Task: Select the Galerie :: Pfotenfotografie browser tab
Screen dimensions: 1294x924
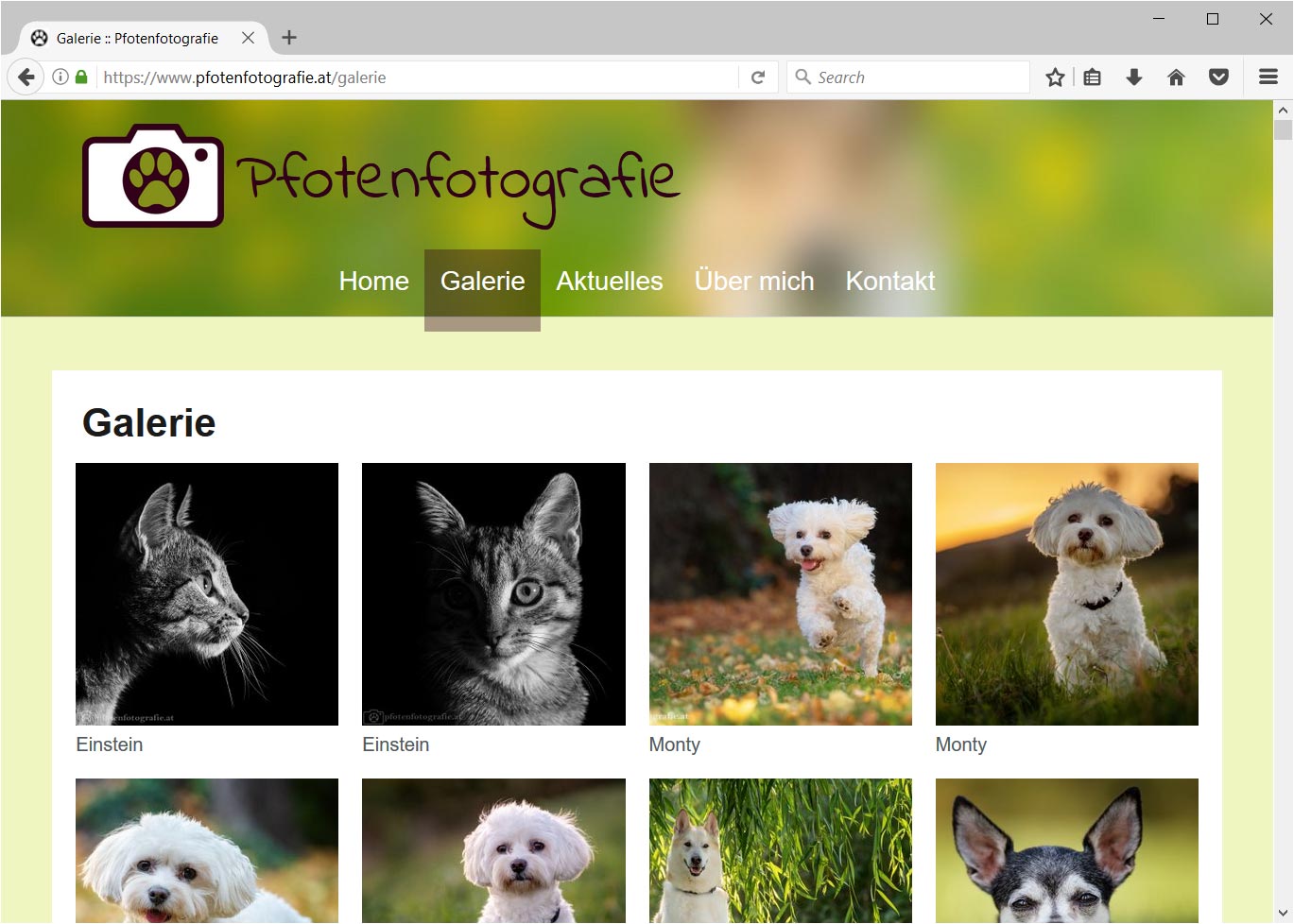Action: (x=142, y=38)
